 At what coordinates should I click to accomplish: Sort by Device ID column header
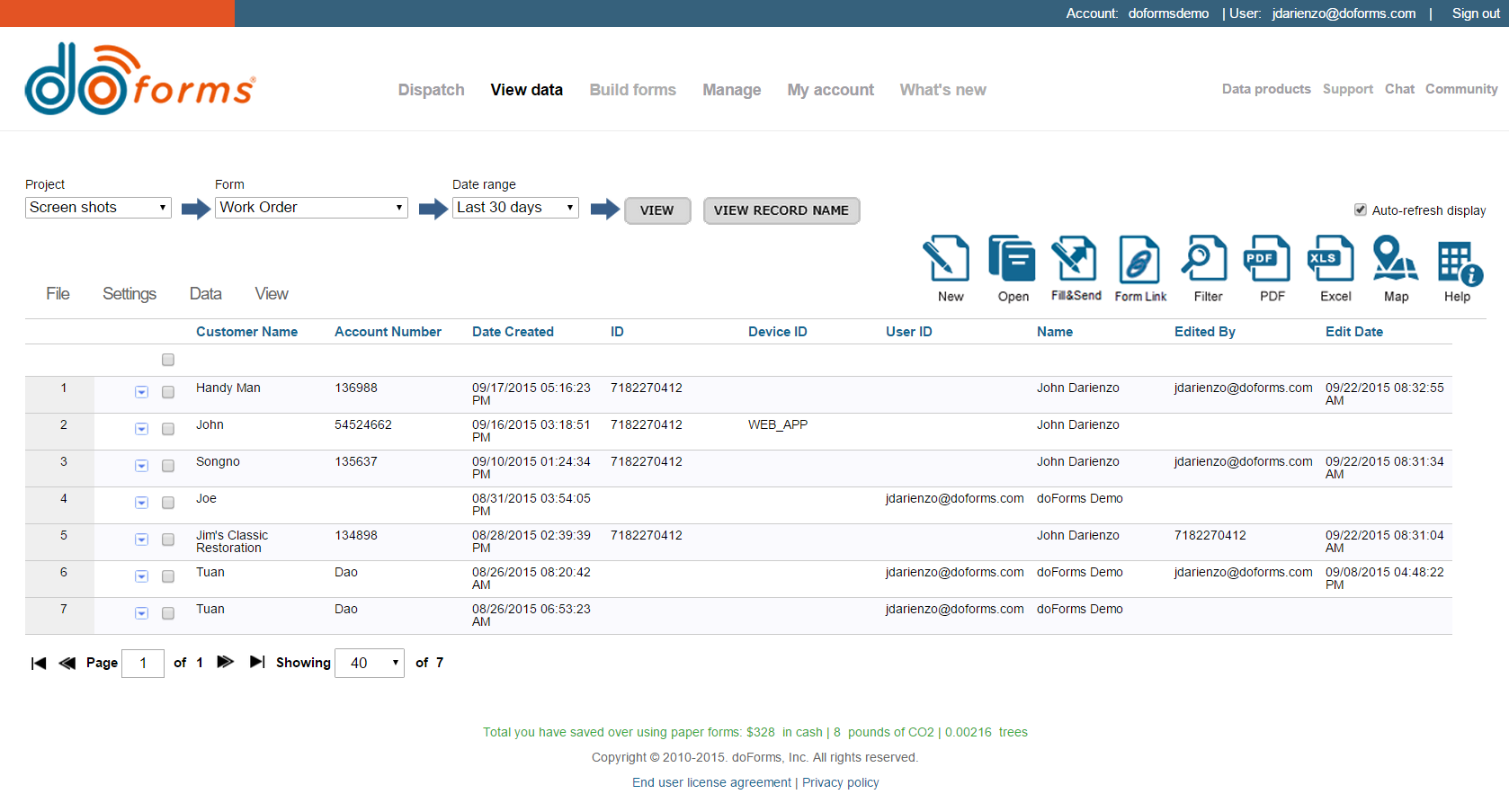[x=778, y=332]
